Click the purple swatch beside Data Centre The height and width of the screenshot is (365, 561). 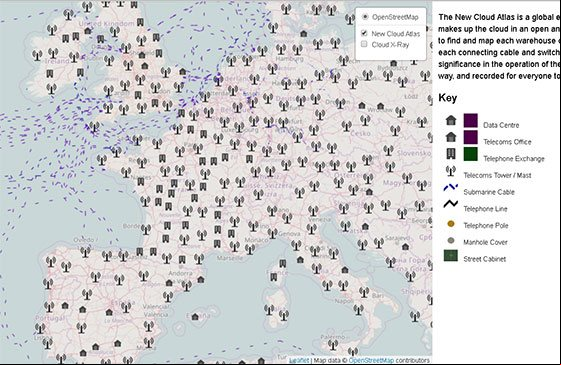(x=470, y=121)
